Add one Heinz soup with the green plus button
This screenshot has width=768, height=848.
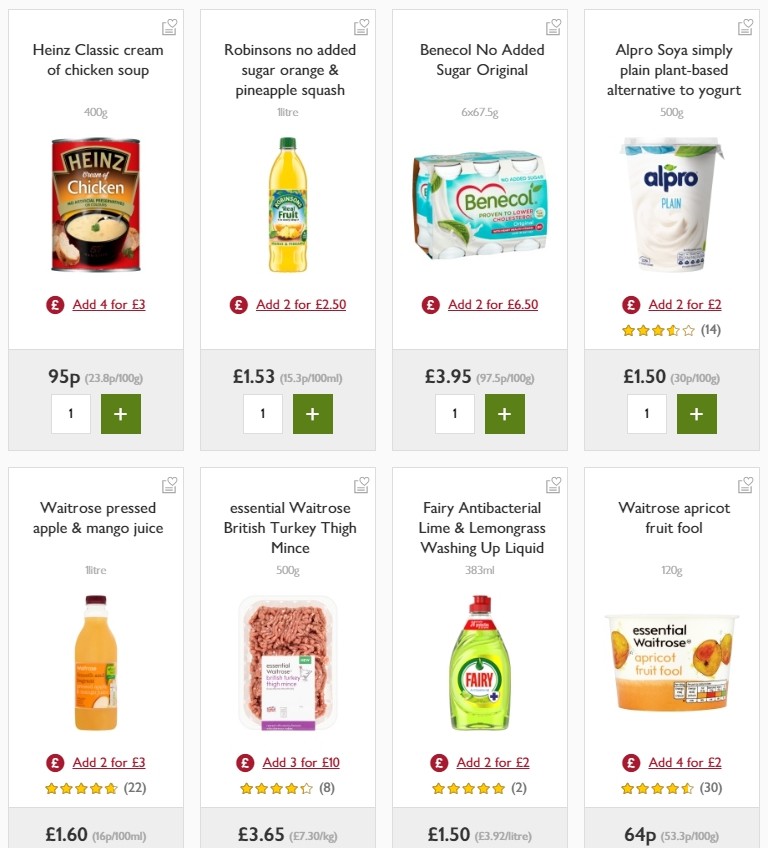[121, 413]
